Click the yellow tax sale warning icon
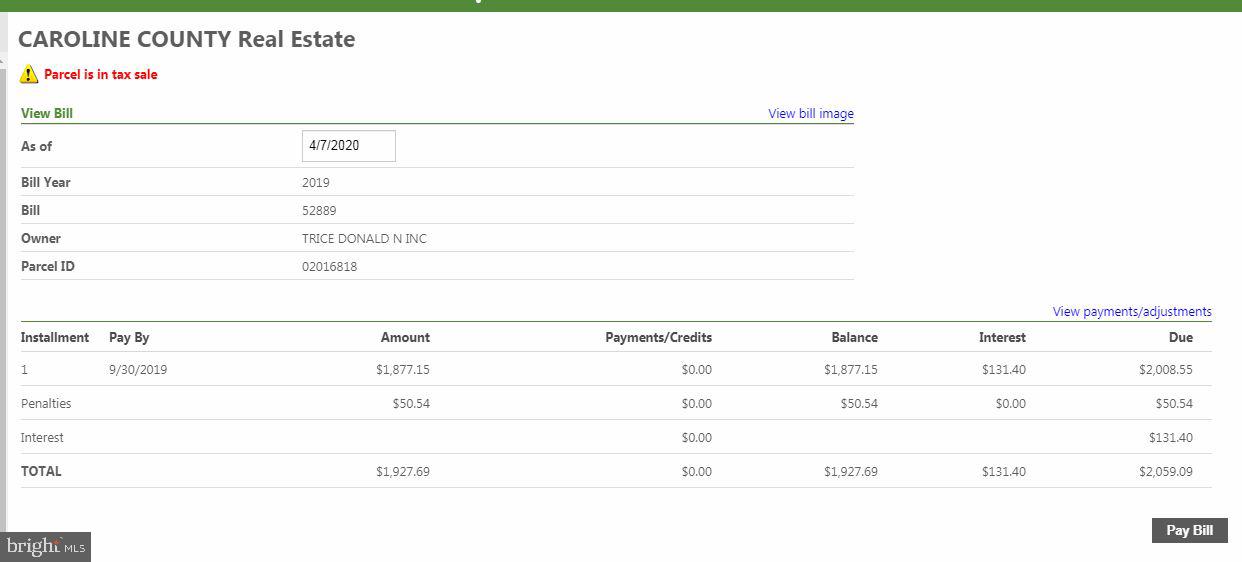The width and height of the screenshot is (1242, 562). 29,74
